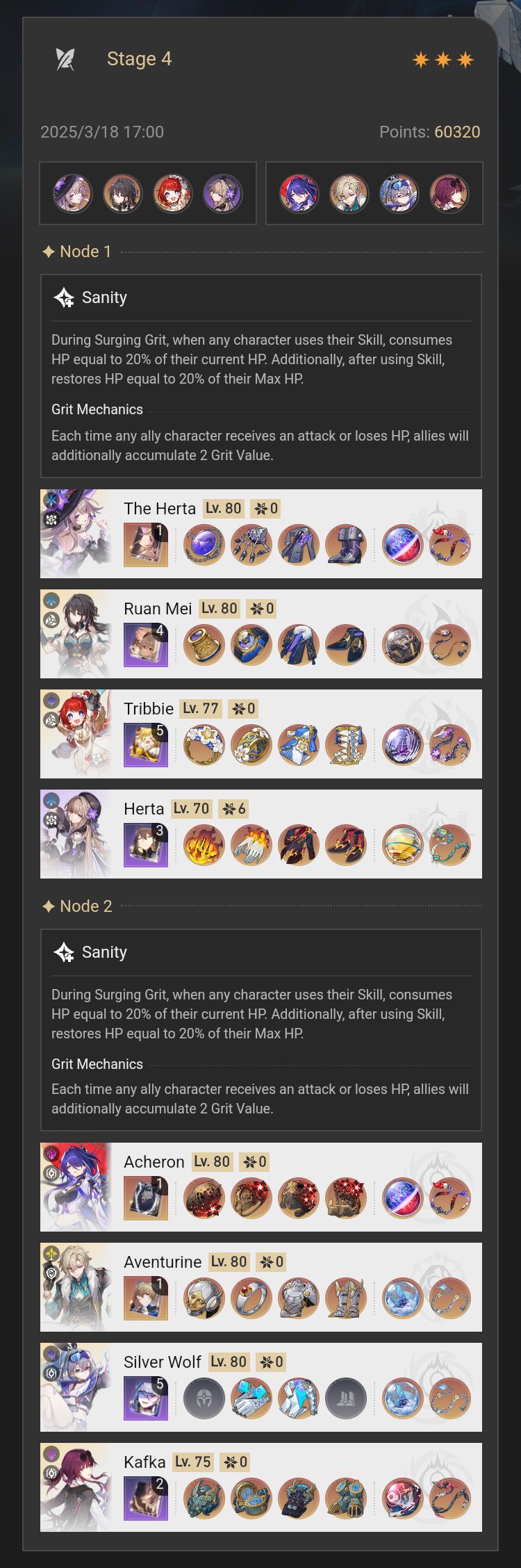This screenshot has height=1568, width=521.
Task: Click the three-star rating icons
Action: [x=443, y=60]
